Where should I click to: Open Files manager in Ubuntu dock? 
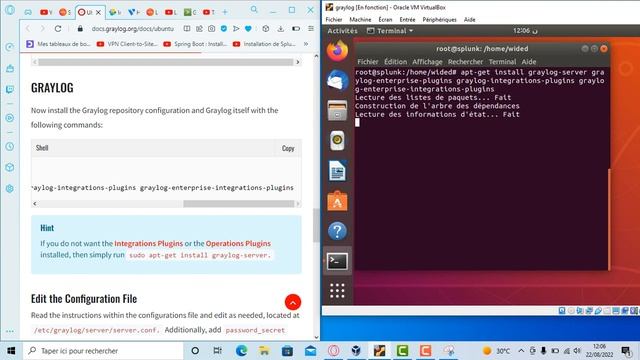click(337, 110)
